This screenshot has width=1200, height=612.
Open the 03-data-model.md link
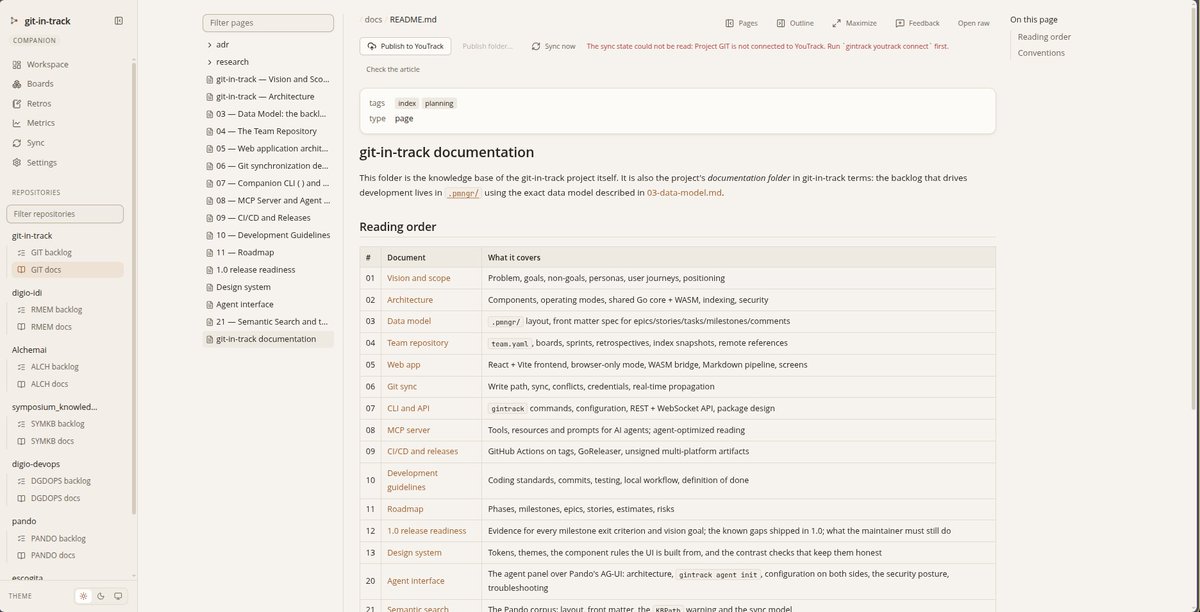point(684,193)
